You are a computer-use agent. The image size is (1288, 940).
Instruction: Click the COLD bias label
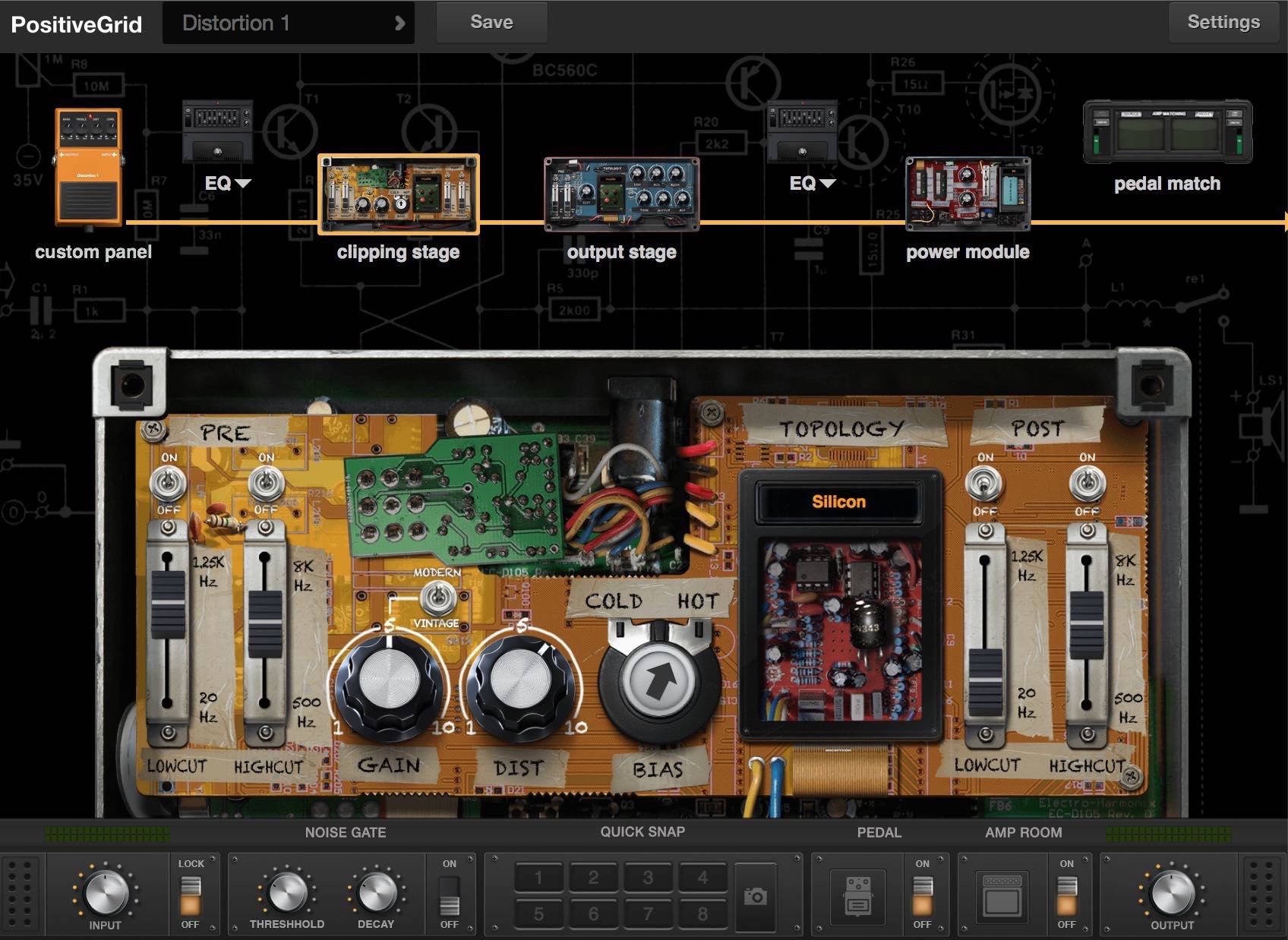614,601
